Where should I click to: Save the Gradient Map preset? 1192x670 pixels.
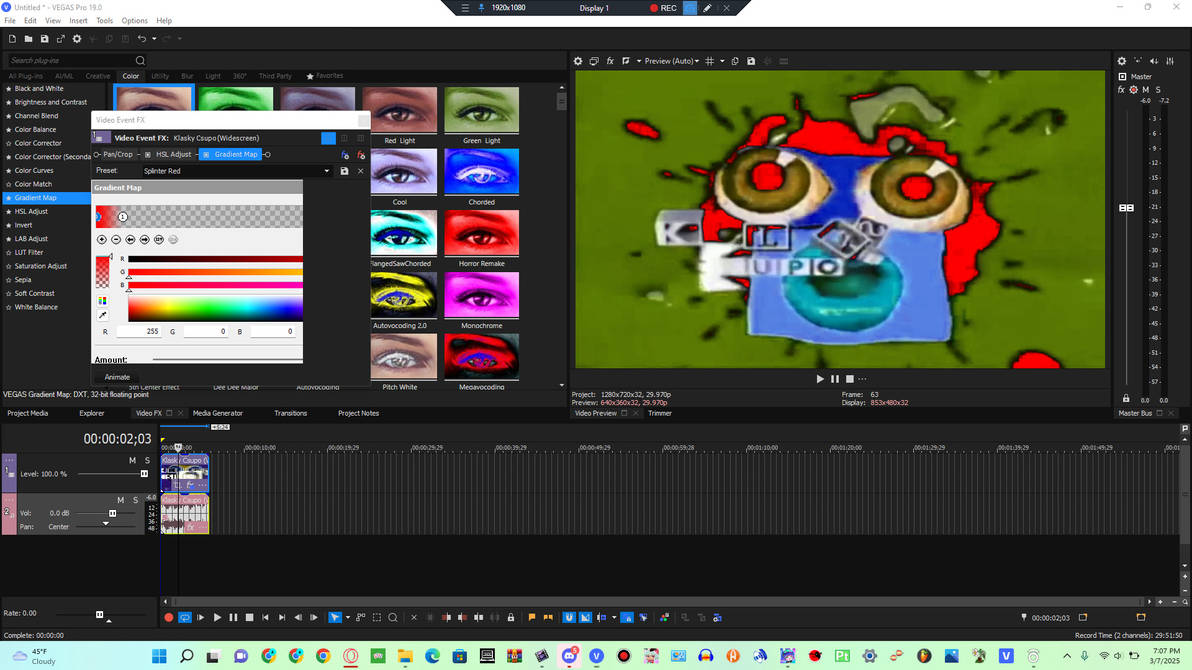[x=343, y=170]
